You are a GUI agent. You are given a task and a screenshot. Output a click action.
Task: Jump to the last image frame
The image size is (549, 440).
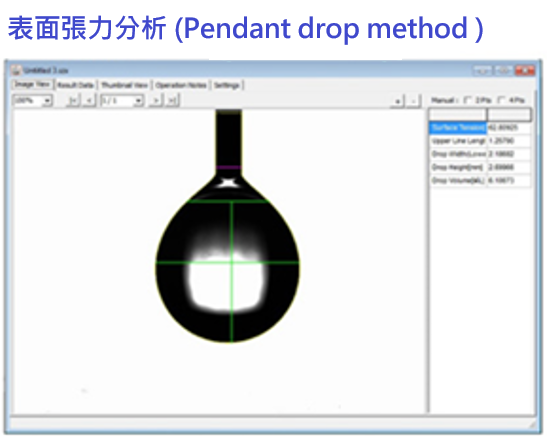point(172,101)
